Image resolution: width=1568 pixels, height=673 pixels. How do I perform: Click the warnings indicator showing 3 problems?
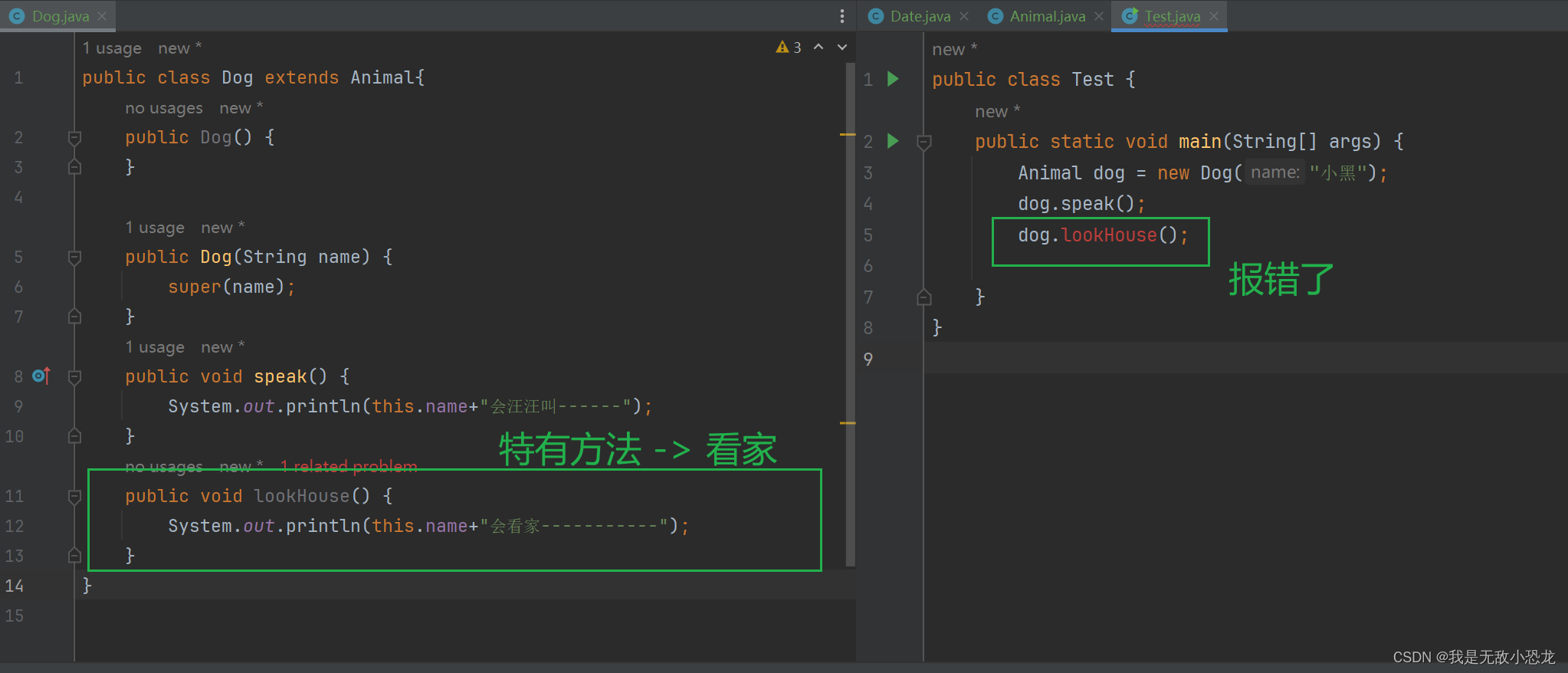click(x=789, y=48)
